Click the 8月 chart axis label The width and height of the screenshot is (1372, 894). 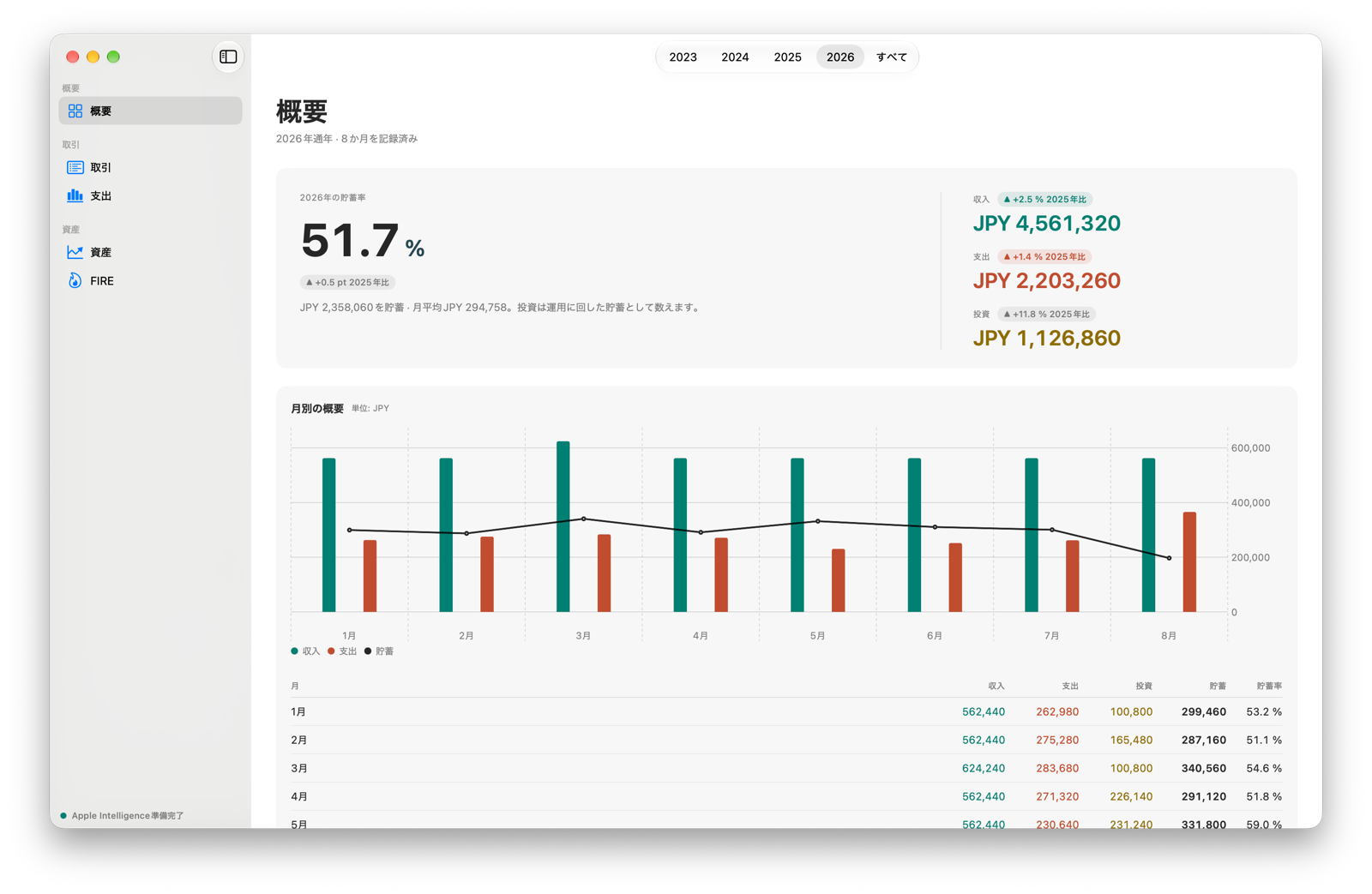coord(1169,636)
